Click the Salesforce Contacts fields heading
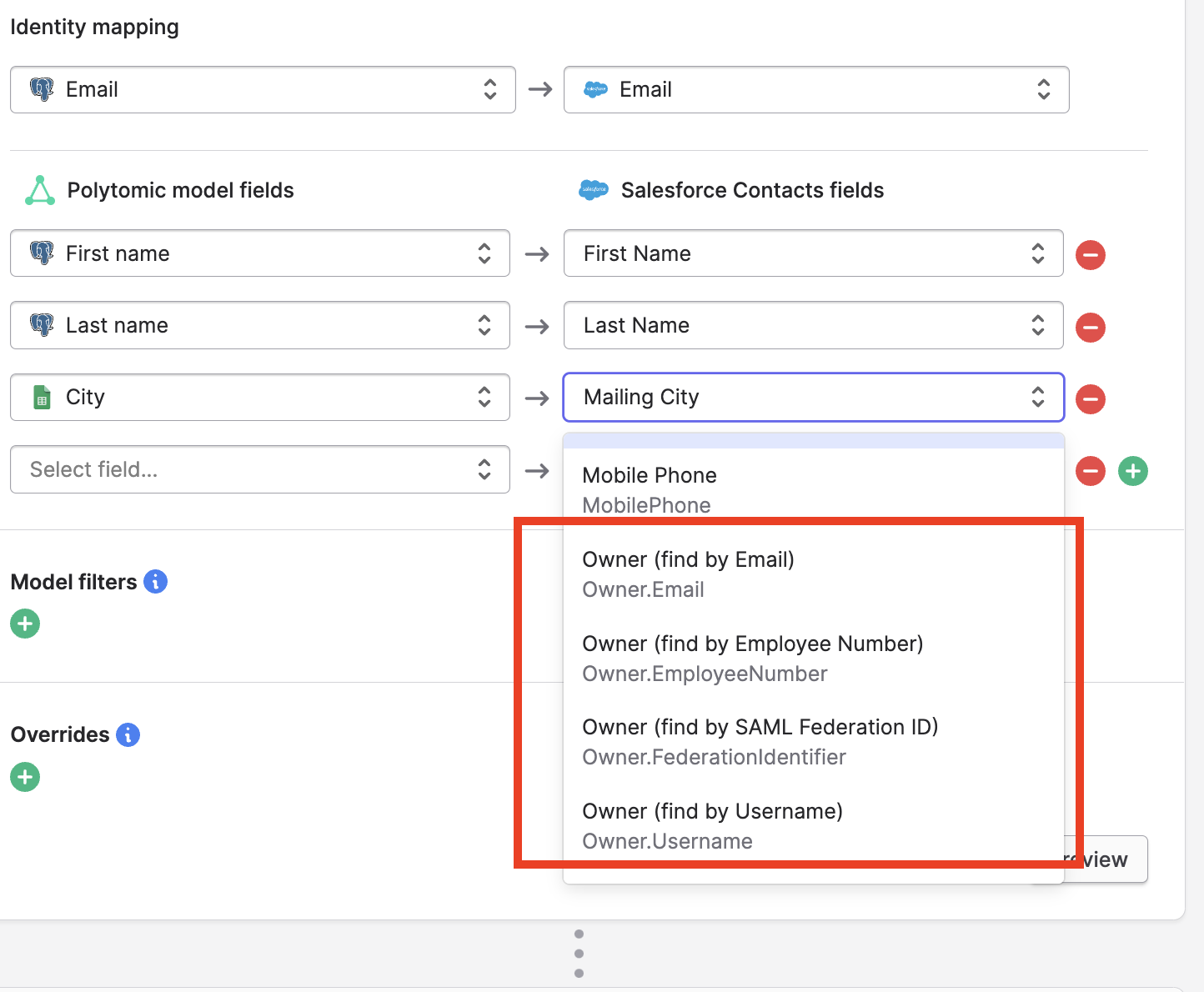The image size is (1204, 992). coord(752,190)
